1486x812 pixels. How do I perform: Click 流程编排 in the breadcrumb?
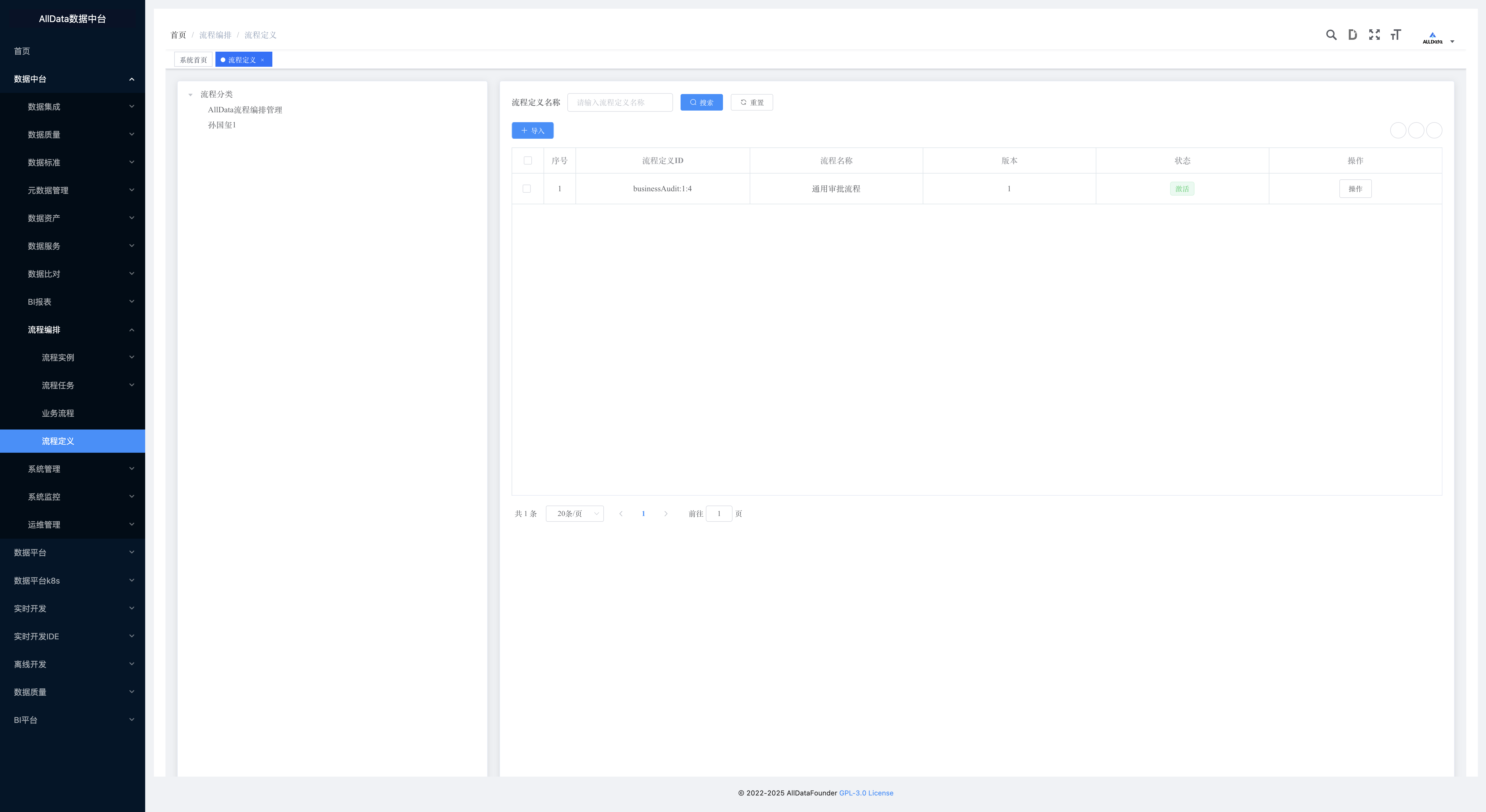[x=215, y=35]
